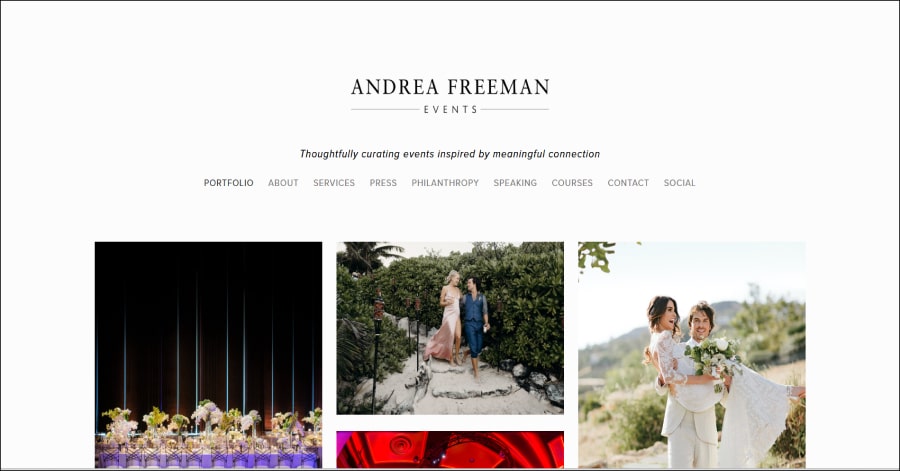Click the woman in the pink dress
Viewport: 900px width, 471px height.
pyautogui.click(x=448, y=317)
